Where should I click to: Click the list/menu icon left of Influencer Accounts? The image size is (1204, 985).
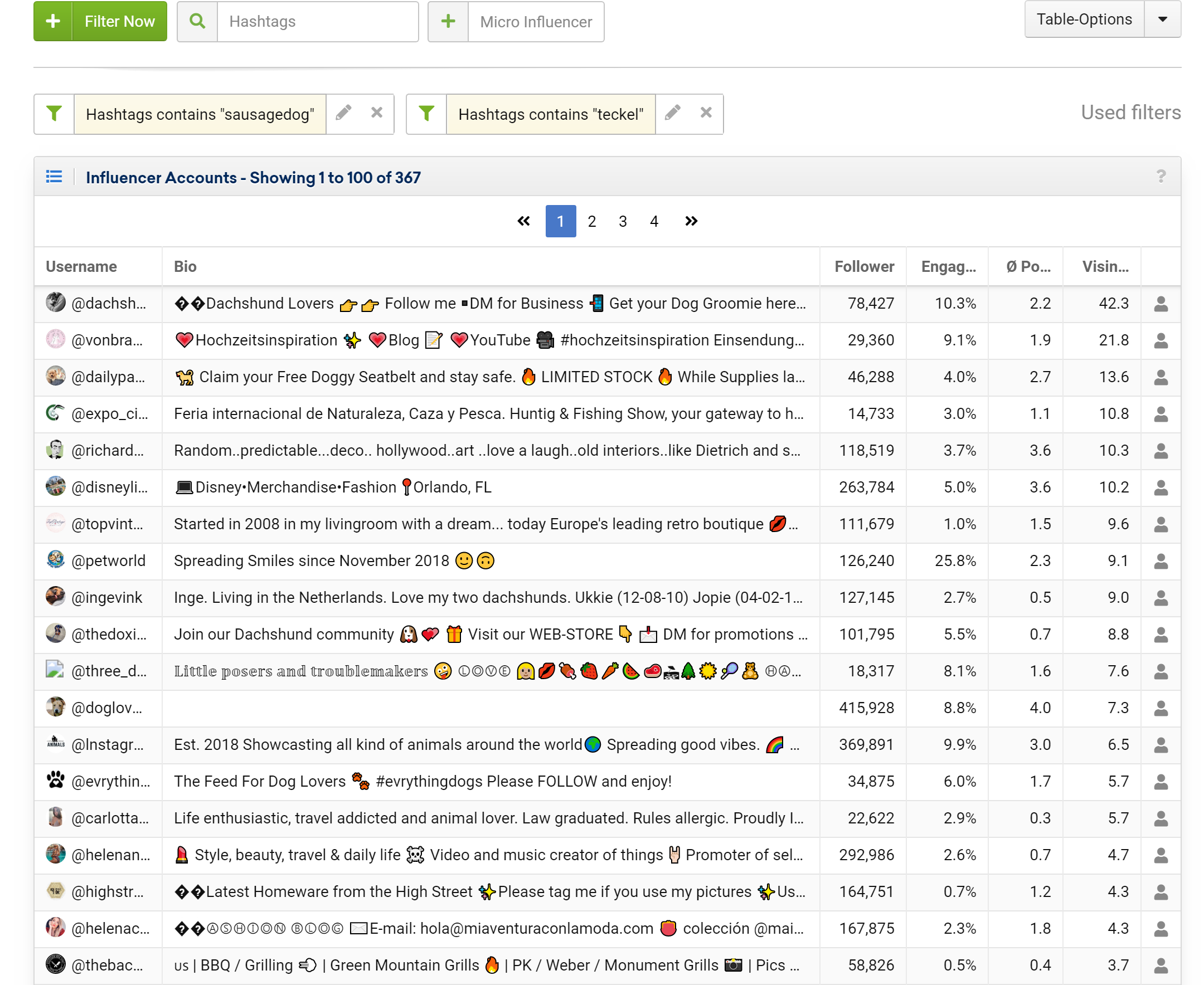coord(54,177)
